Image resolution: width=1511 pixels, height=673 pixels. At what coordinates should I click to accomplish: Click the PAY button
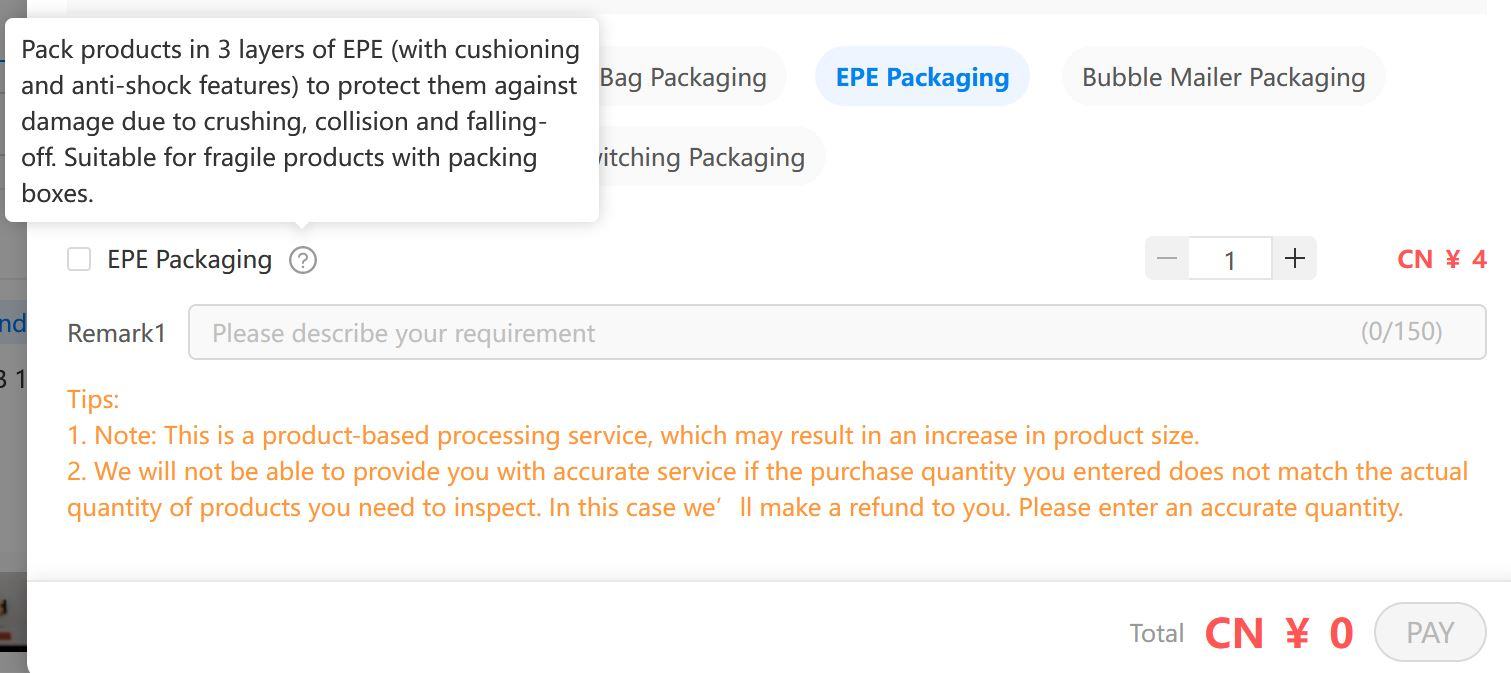pyautogui.click(x=1430, y=632)
